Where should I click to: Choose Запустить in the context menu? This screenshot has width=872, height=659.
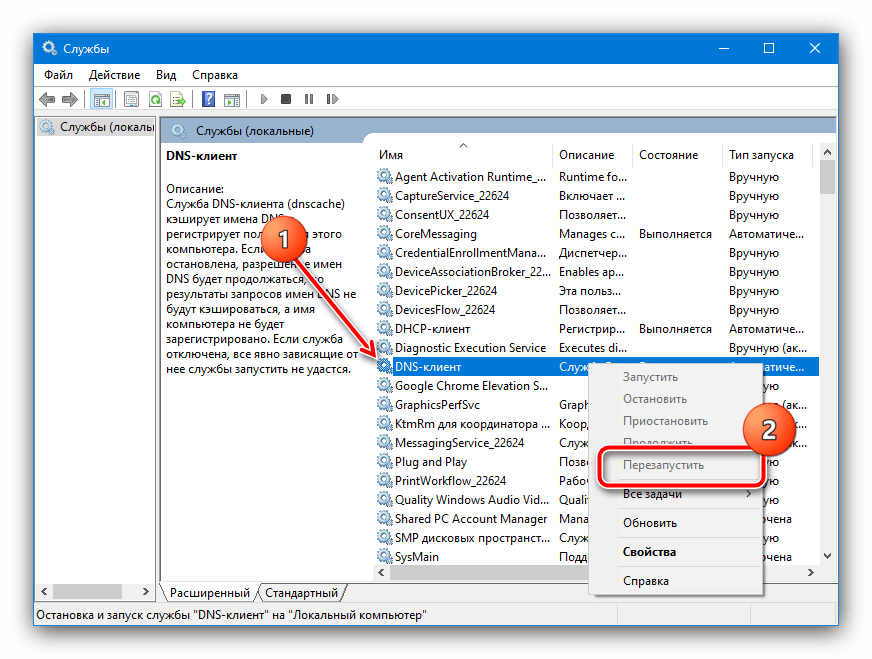(676, 377)
